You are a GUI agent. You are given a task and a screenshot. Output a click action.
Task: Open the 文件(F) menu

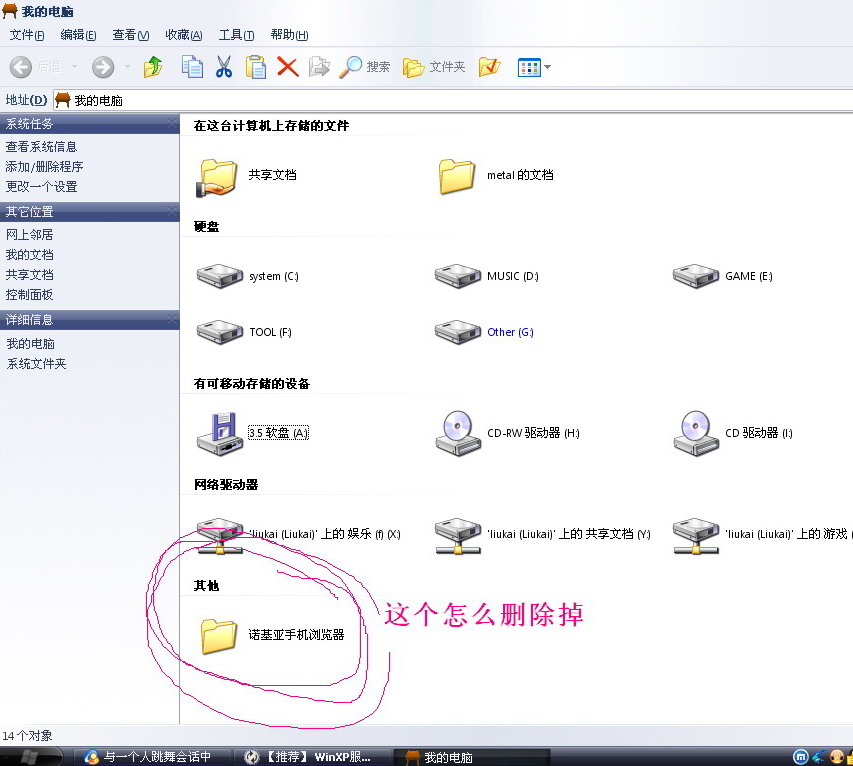(x=27, y=35)
